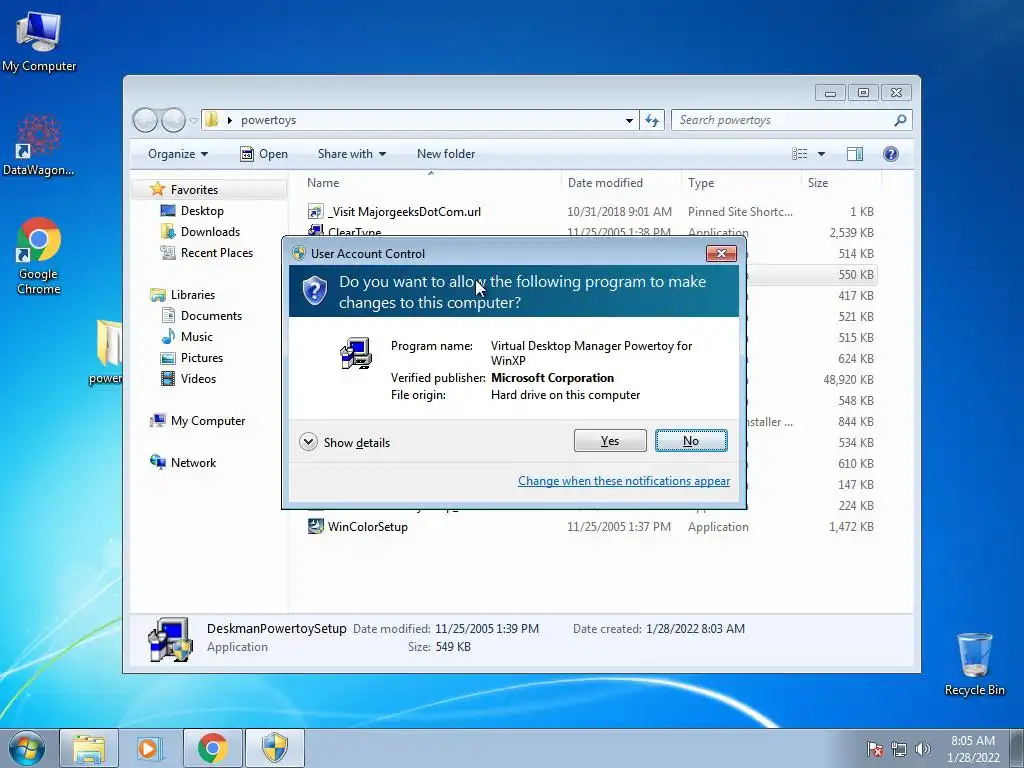This screenshot has width=1024, height=768.
Task: Click New folder in toolbar
Action: pos(446,154)
